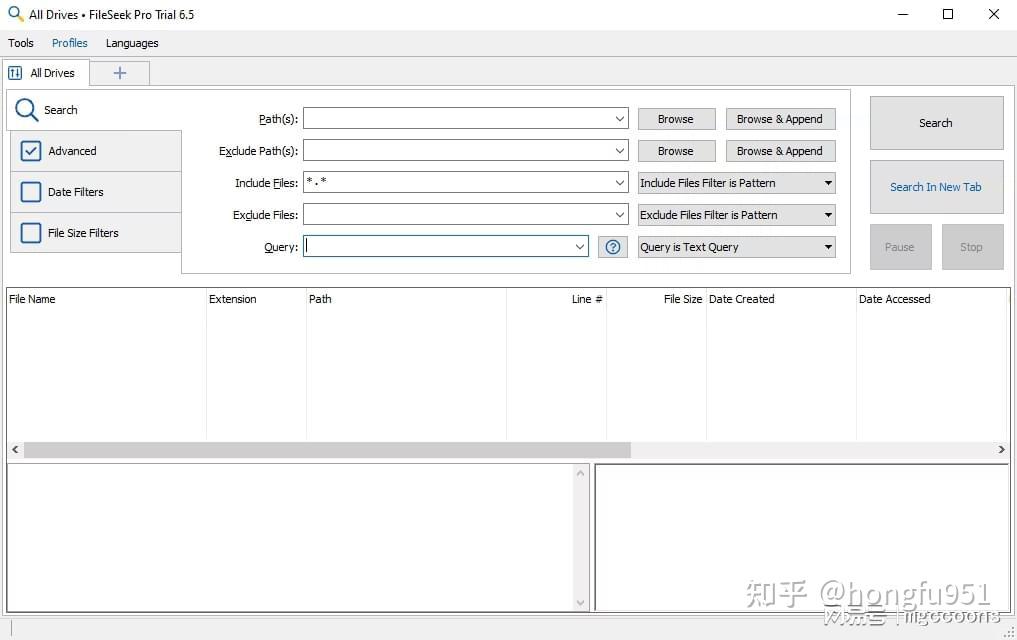Click Browse button for Exclude Path(s)
The image size is (1017, 640).
(x=676, y=150)
